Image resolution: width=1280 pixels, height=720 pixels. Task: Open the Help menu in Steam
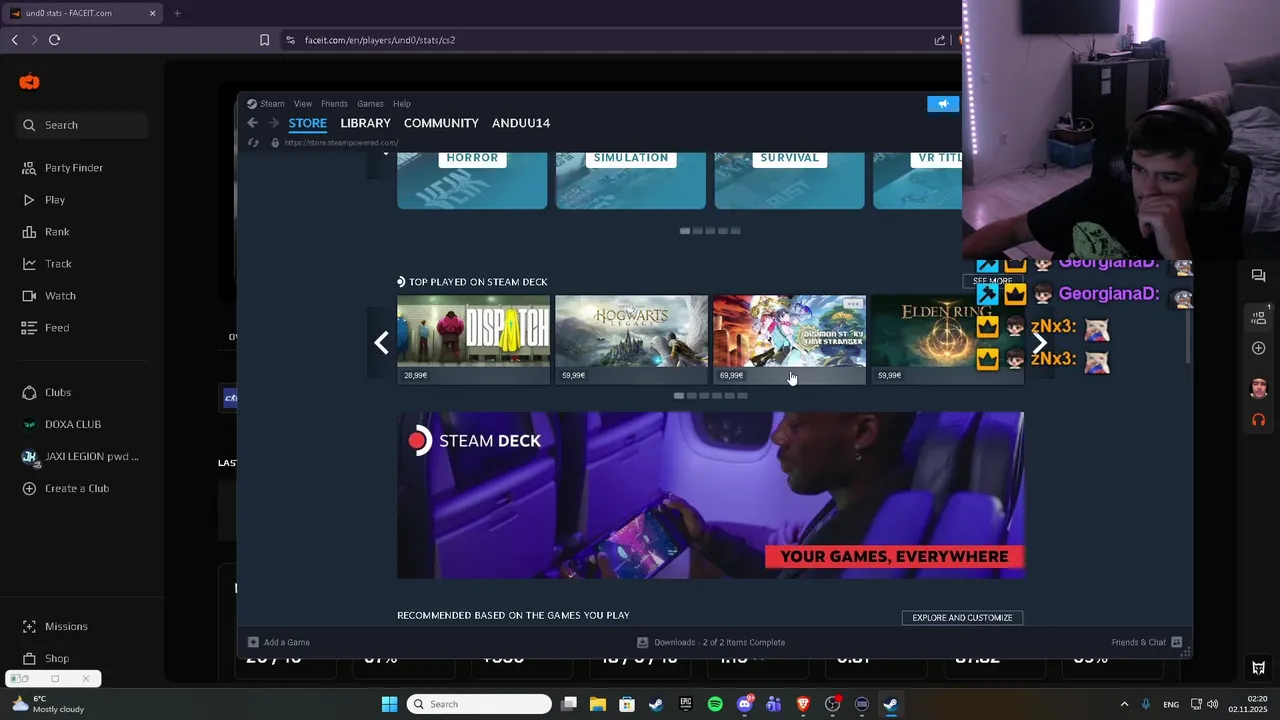pyautogui.click(x=402, y=104)
